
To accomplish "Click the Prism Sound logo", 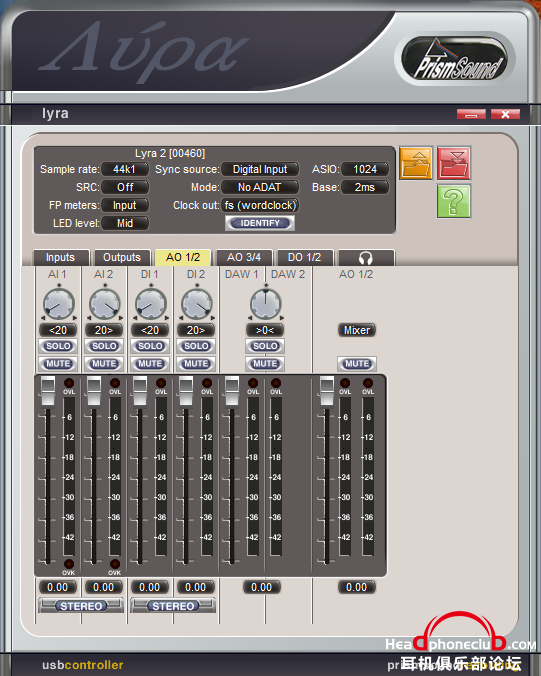I will click(x=455, y=59).
